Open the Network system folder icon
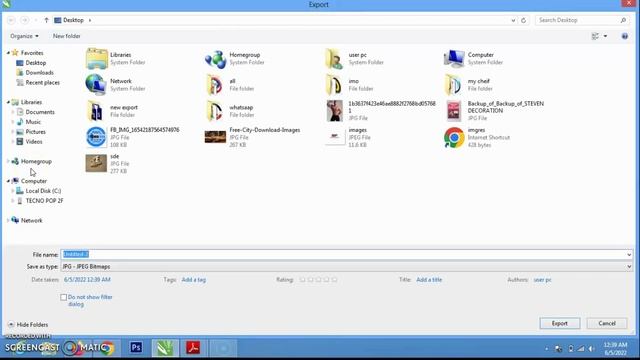Viewport: 640px width, 360px height. tap(96, 84)
